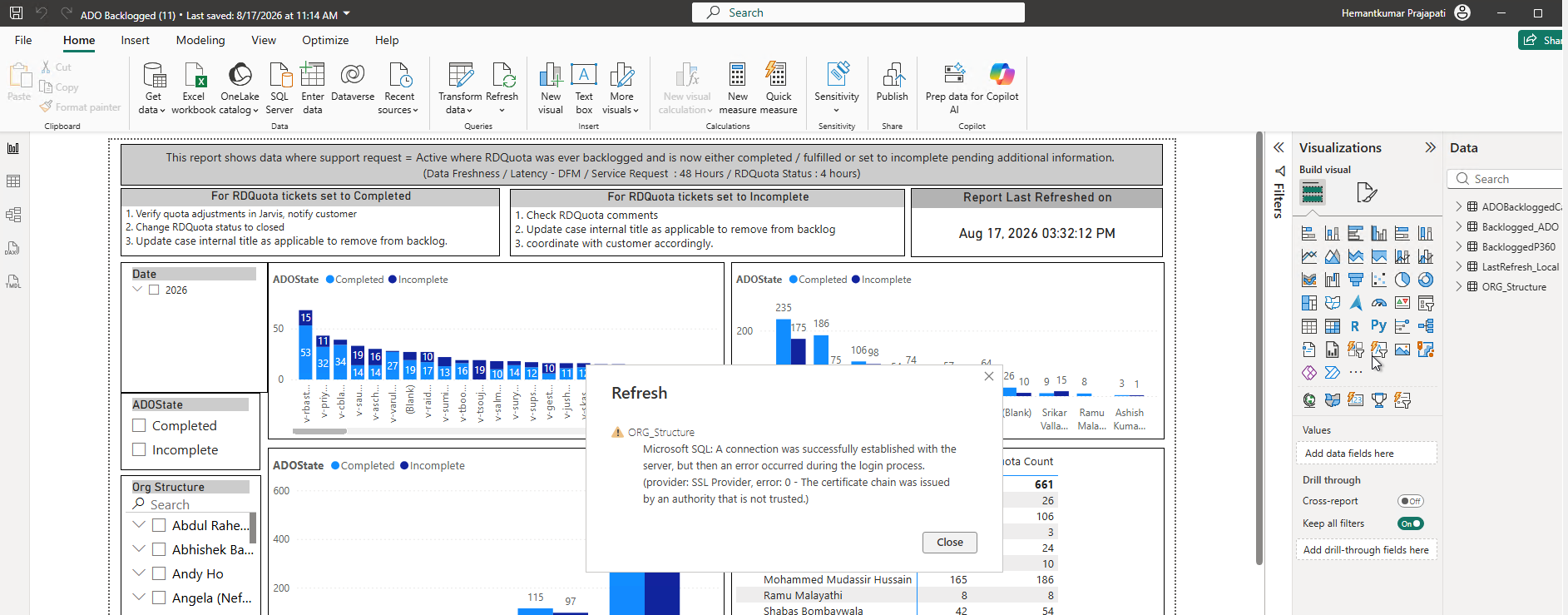Viewport: 1568px width, 615px height.
Task: Open the File menu
Action: 23,40
